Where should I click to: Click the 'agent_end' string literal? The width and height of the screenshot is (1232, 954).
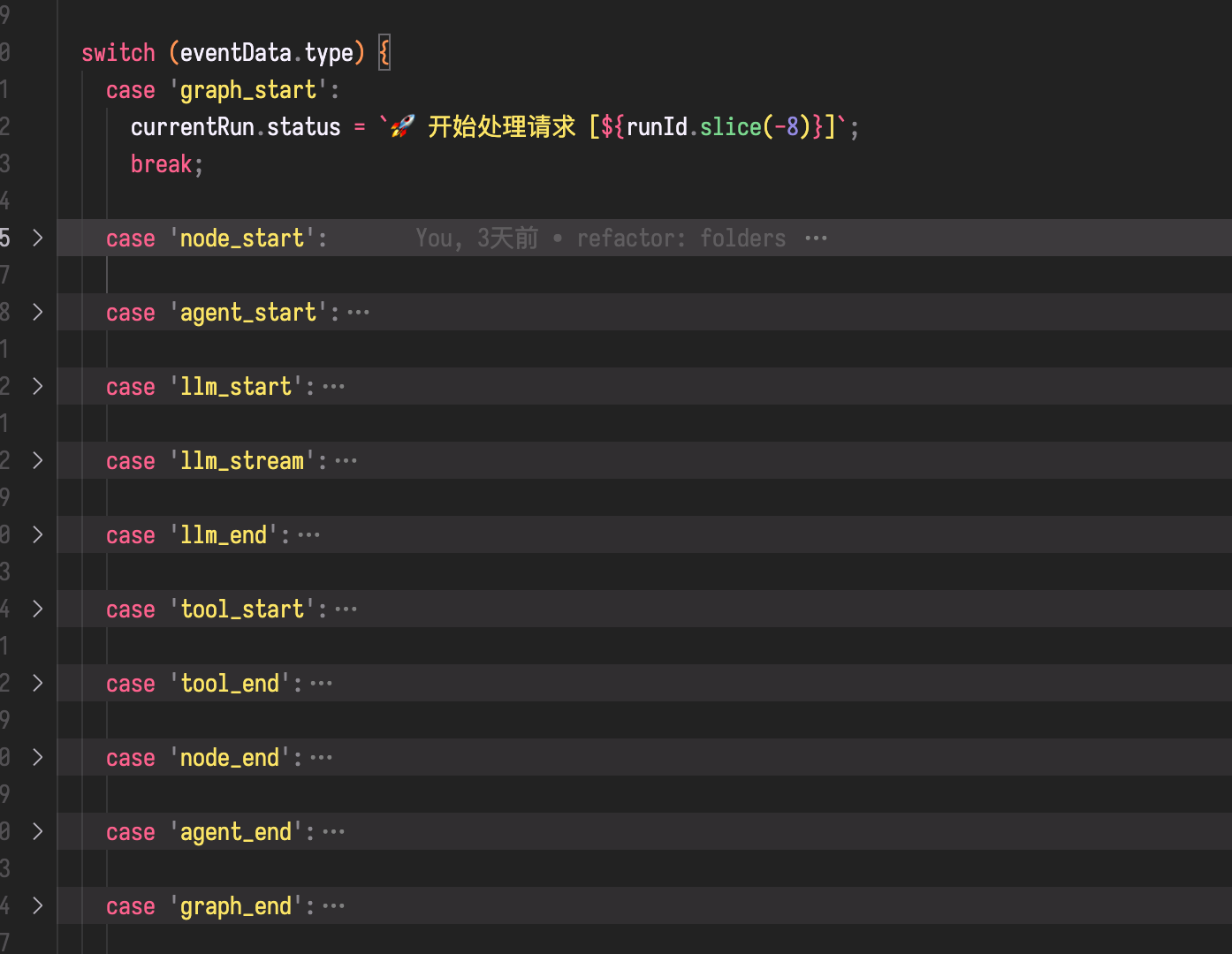pos(236,832)
